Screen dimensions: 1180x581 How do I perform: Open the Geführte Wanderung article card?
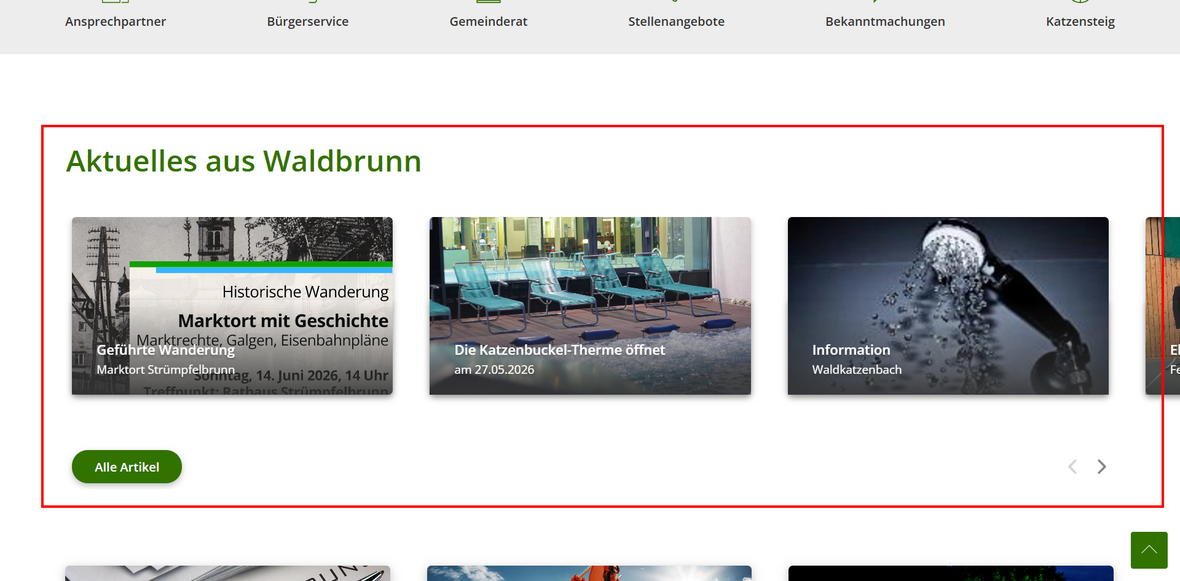232,306
